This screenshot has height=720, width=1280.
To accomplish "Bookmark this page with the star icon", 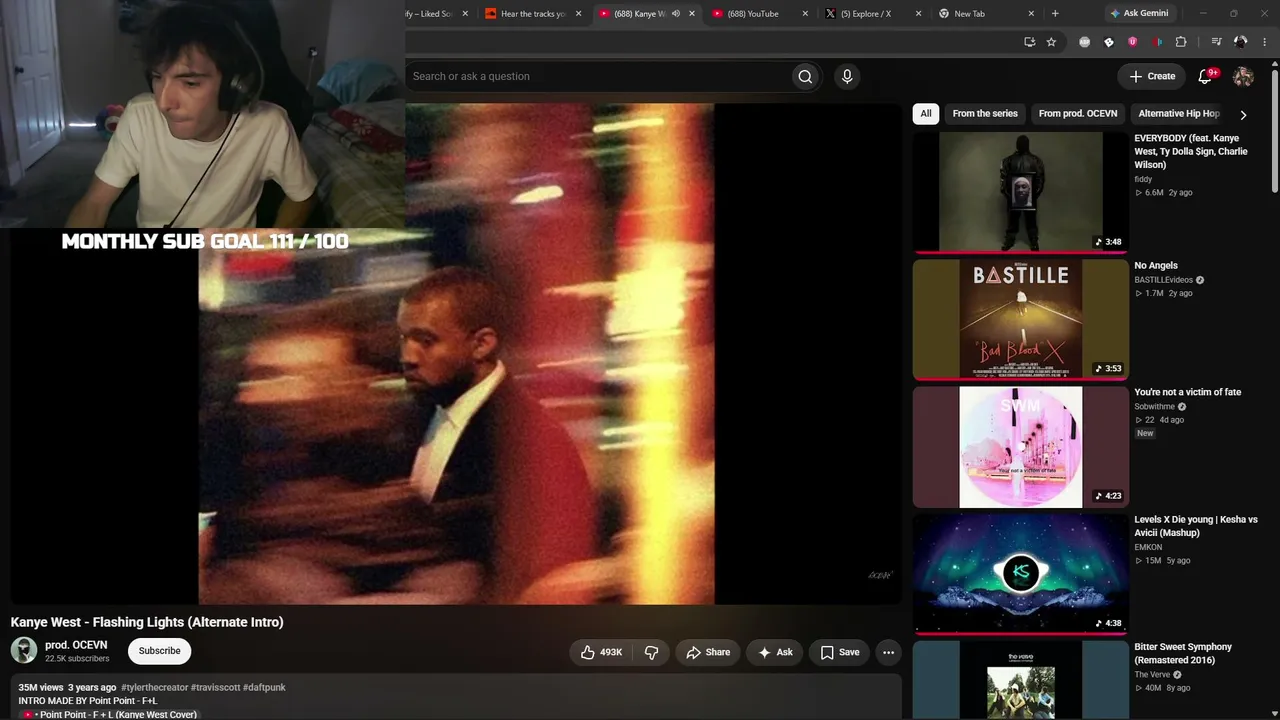I will 1051,42.
